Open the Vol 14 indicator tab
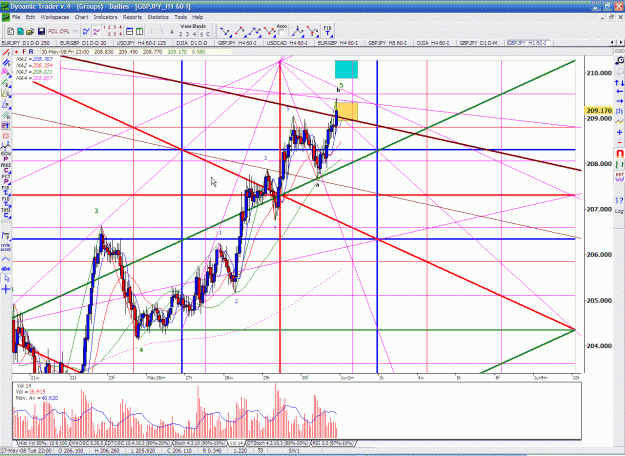This screenshot has height=456, width=625. 236,443
